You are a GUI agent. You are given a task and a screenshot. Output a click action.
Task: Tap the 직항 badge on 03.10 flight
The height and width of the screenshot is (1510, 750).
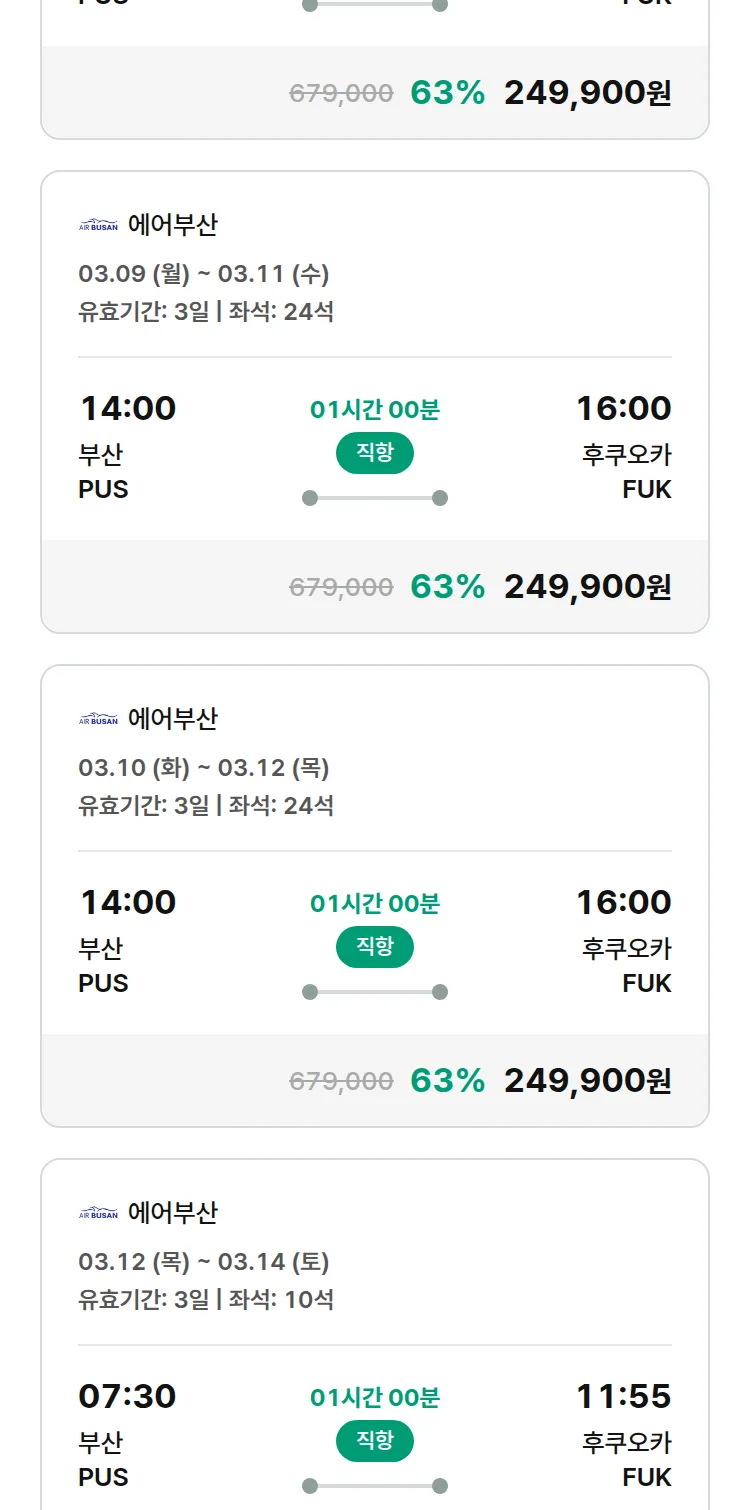pos(375,947)
